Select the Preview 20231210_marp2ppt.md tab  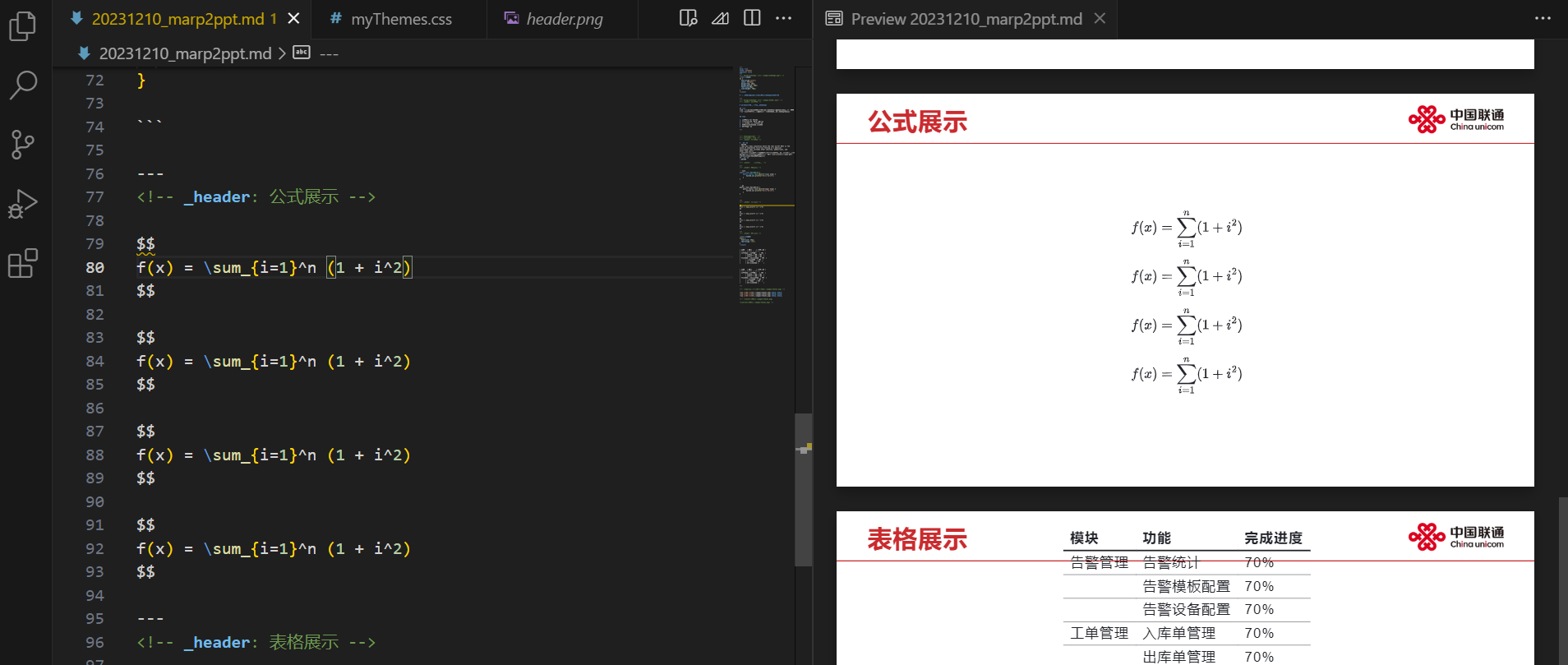[x=966, y=18]
